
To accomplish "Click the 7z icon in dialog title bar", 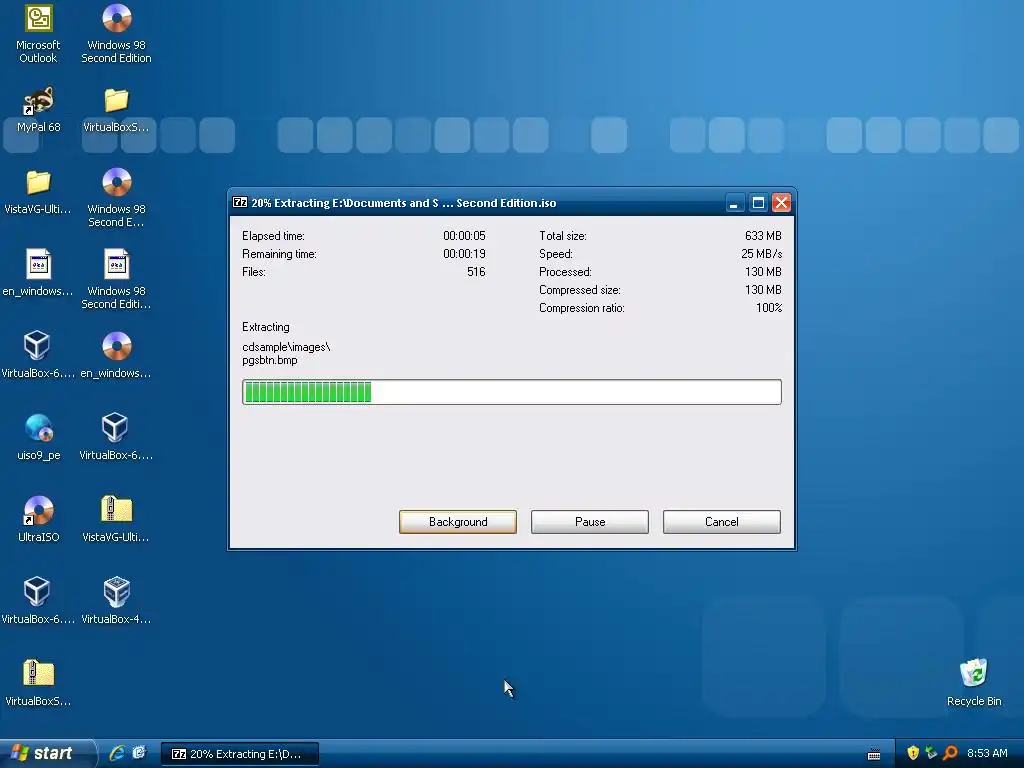I will click(x=240, y=202).
